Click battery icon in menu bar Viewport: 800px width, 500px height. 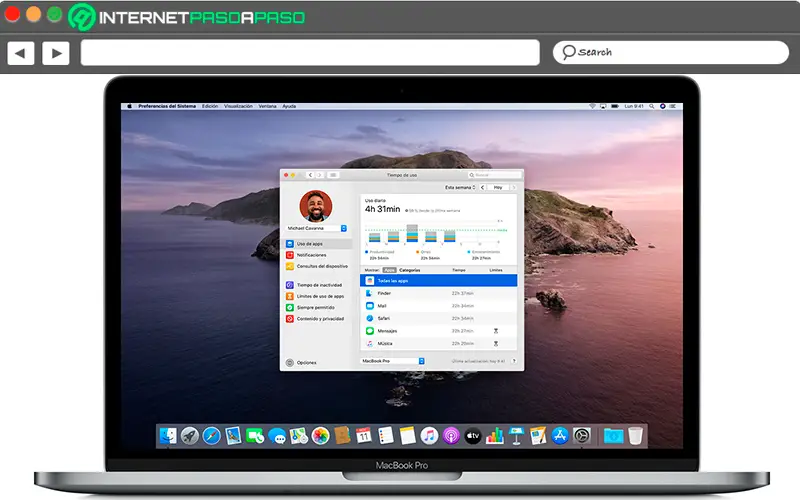tap(615, 106)
